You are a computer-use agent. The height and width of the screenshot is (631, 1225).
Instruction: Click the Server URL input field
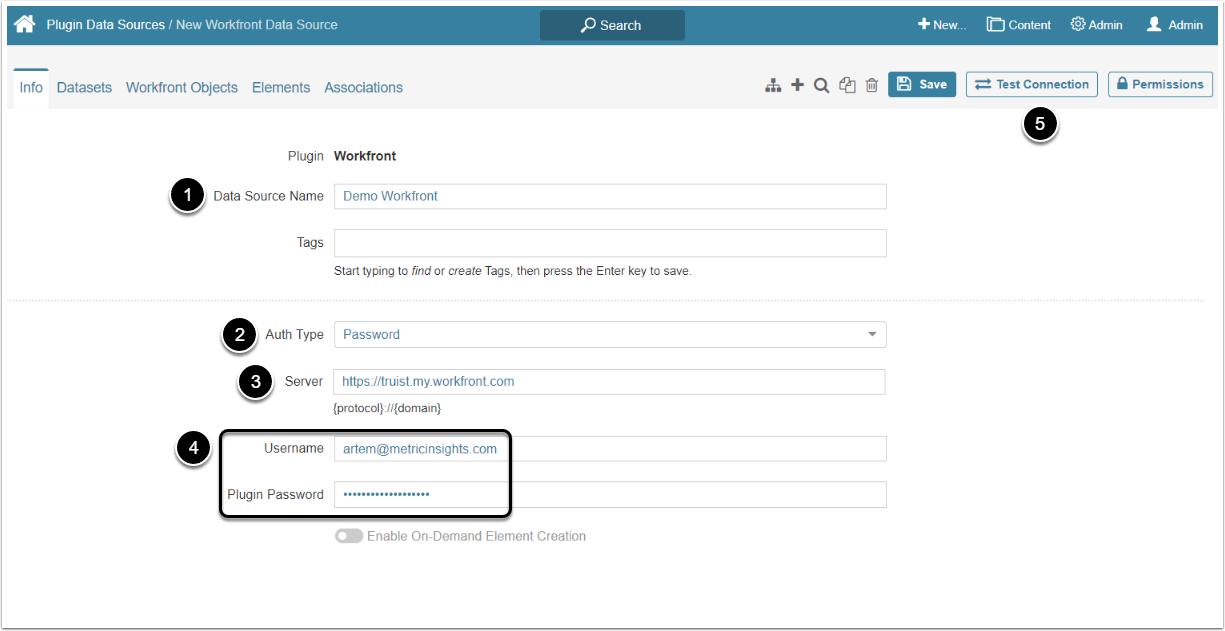pyautogui.click(x=610, y=382)
